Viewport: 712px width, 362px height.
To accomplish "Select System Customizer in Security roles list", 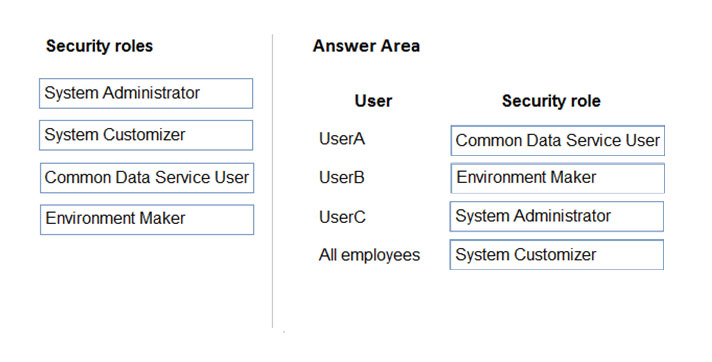I will [146, 135].
